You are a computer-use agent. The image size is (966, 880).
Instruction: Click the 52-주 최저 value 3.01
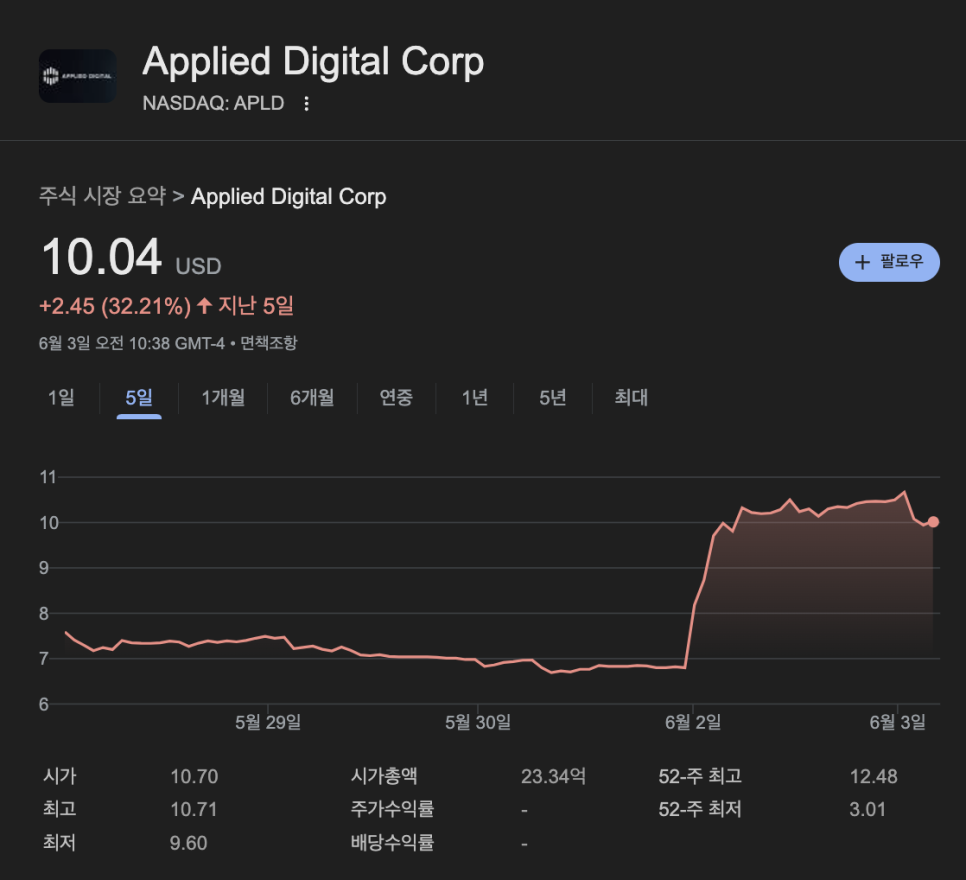(867, 809)
